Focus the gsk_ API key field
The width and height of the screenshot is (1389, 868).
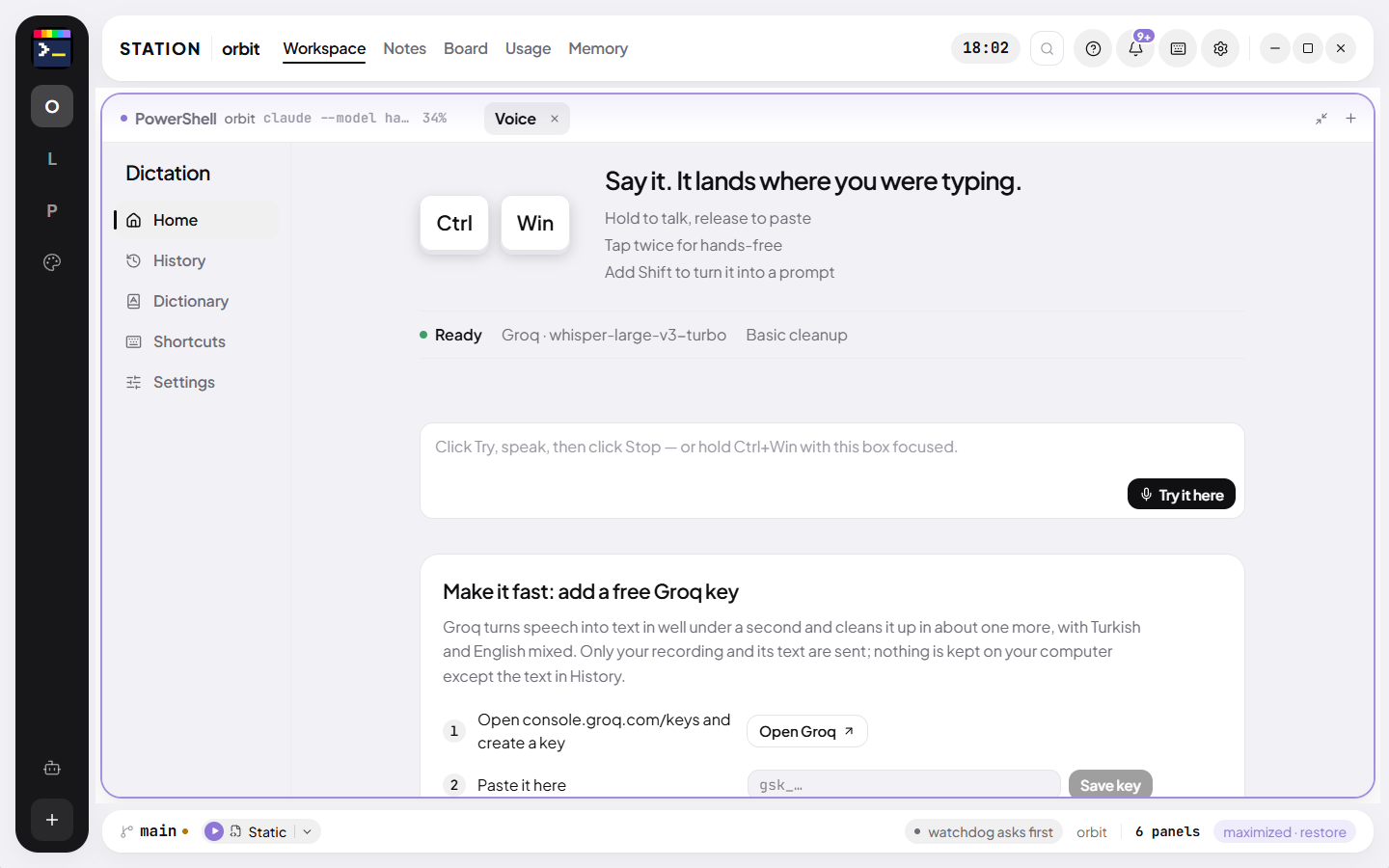904,785
